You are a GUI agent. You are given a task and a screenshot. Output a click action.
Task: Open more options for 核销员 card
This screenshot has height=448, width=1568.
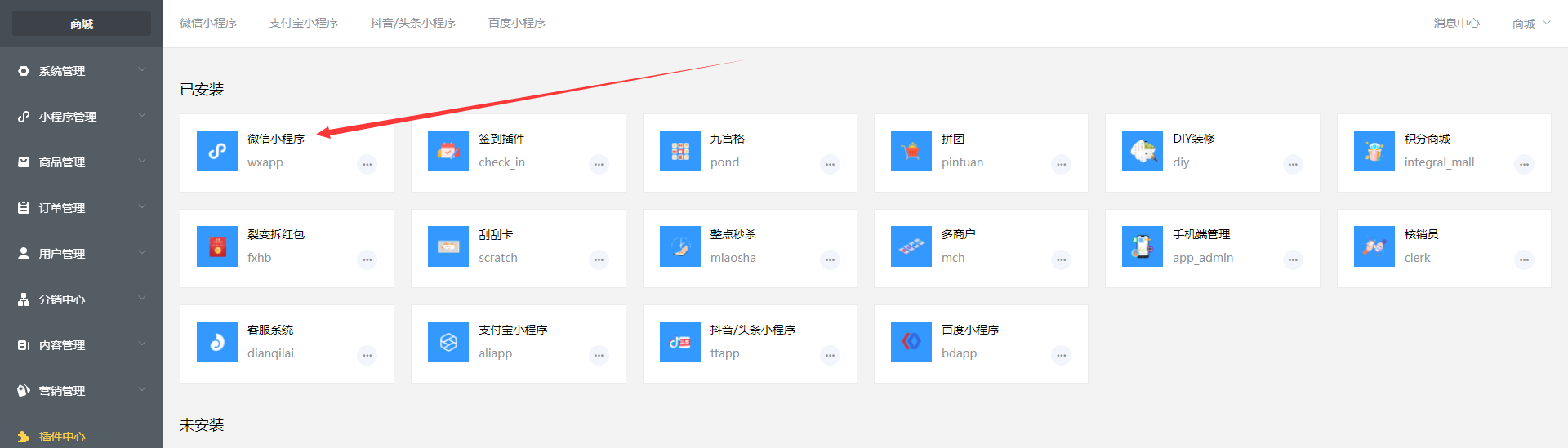1524,259
